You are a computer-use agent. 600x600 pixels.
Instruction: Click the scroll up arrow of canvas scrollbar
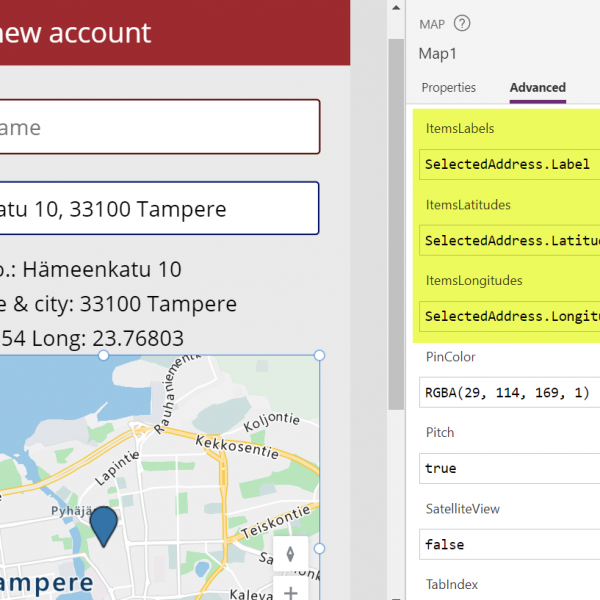click(396, 8)
